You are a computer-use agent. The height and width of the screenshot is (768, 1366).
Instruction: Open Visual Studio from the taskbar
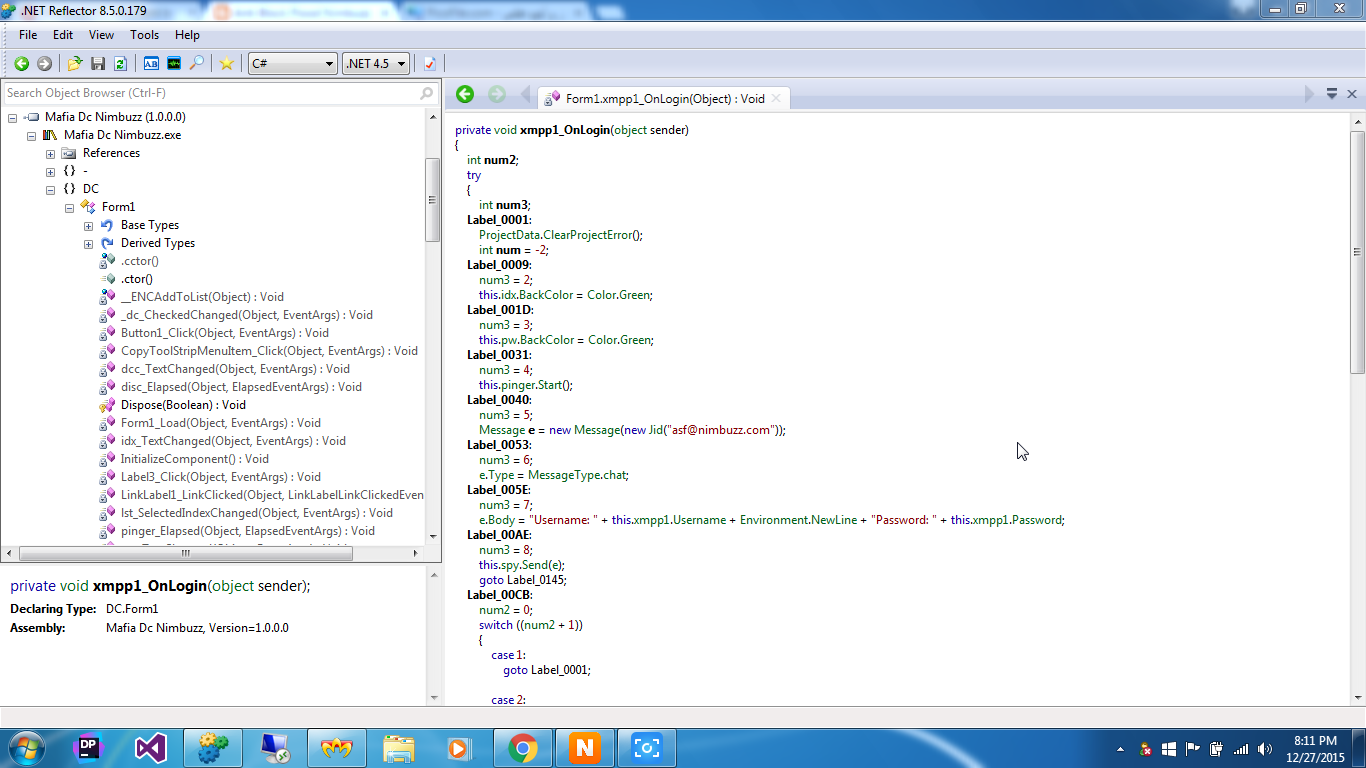(x=150, y=748)
